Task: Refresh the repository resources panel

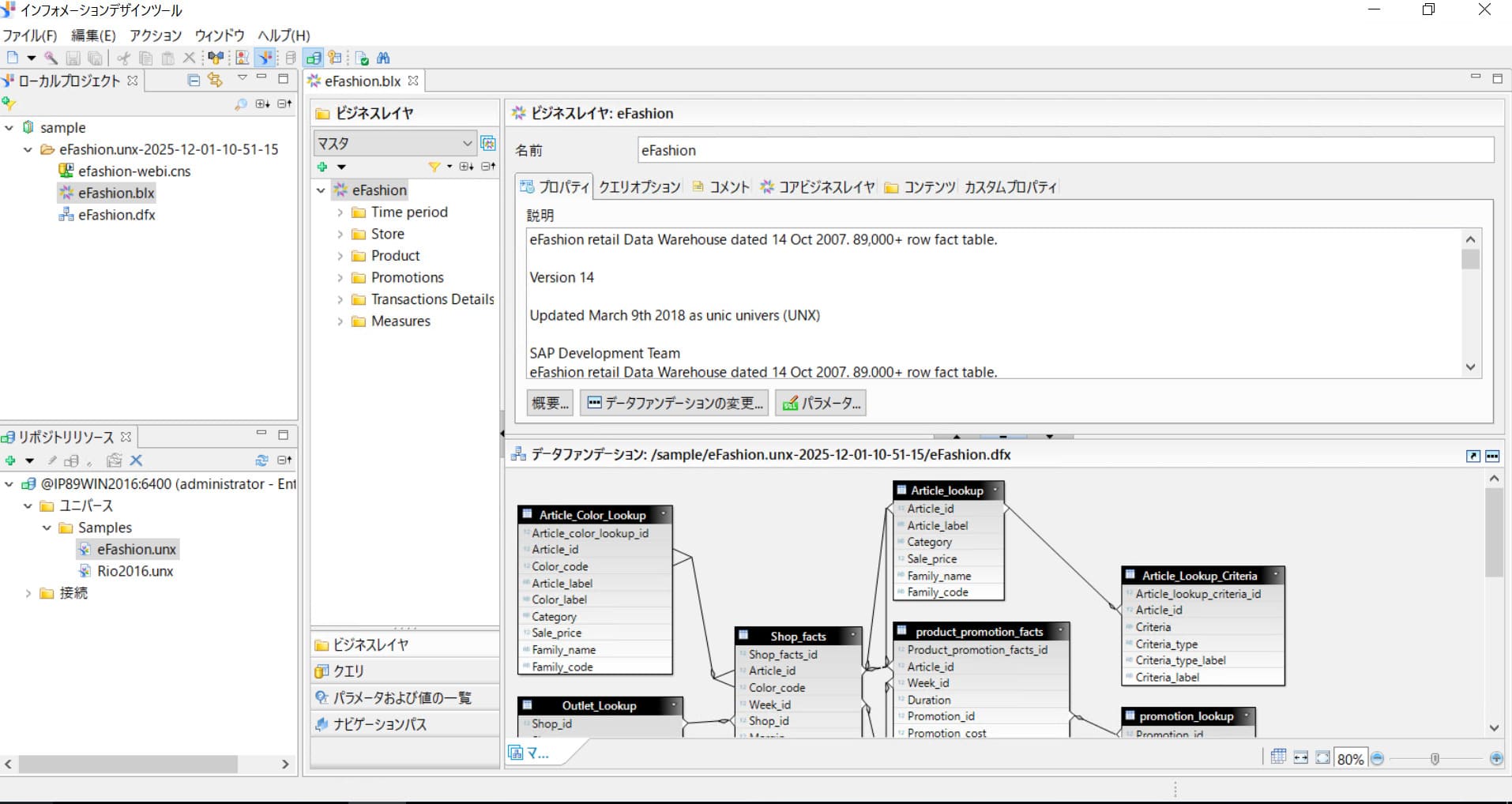Action: [x=261, y=460]
